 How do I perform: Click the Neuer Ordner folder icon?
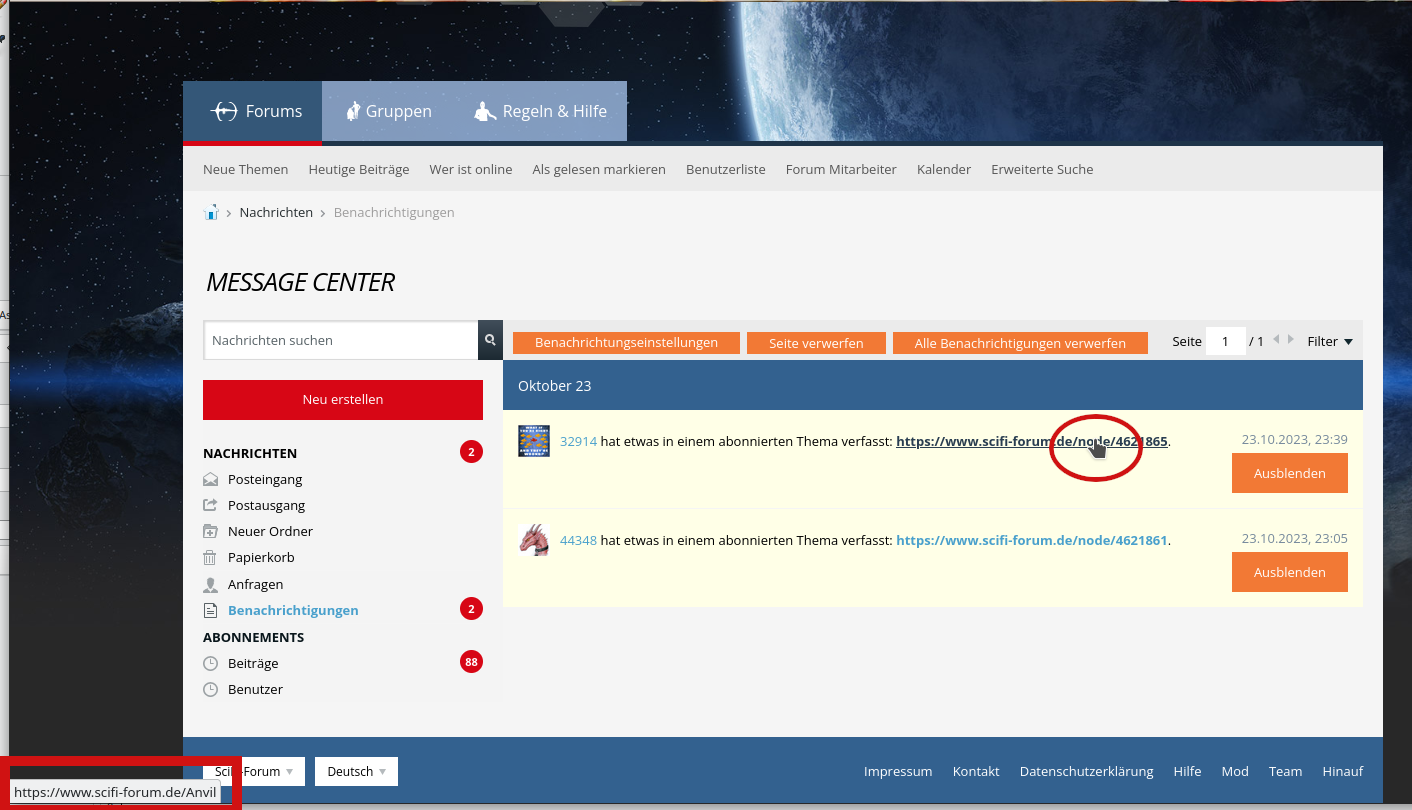point(210,531)
